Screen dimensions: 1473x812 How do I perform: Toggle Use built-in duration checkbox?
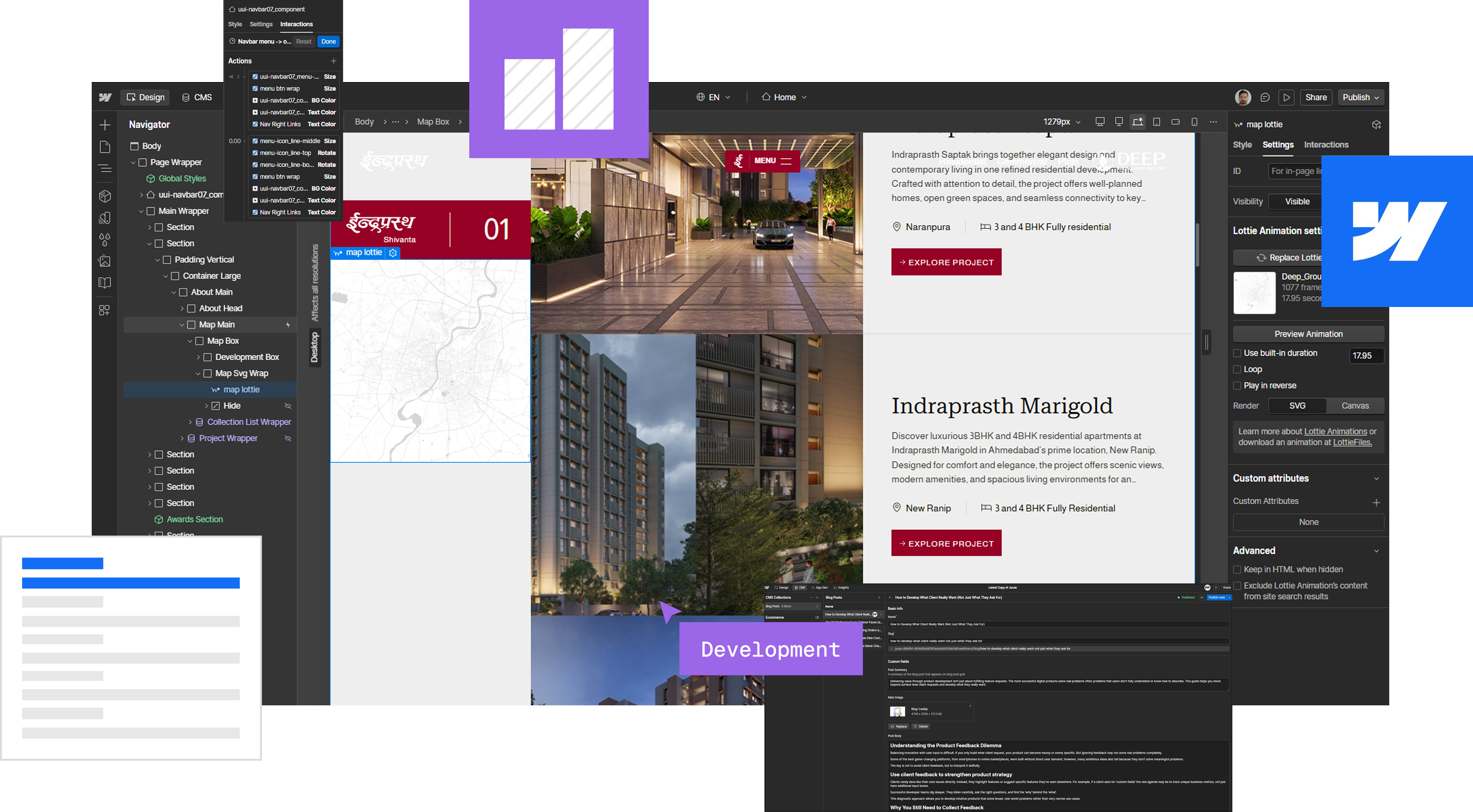[1237, 353]
